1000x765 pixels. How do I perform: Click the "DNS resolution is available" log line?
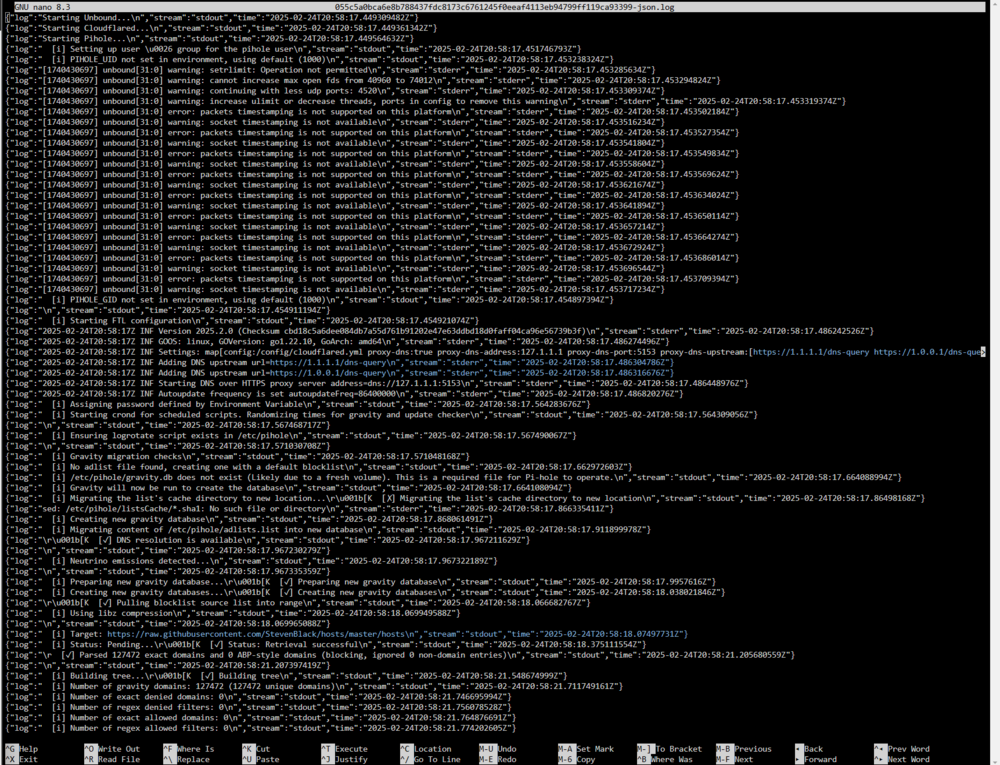click(268, 540)
